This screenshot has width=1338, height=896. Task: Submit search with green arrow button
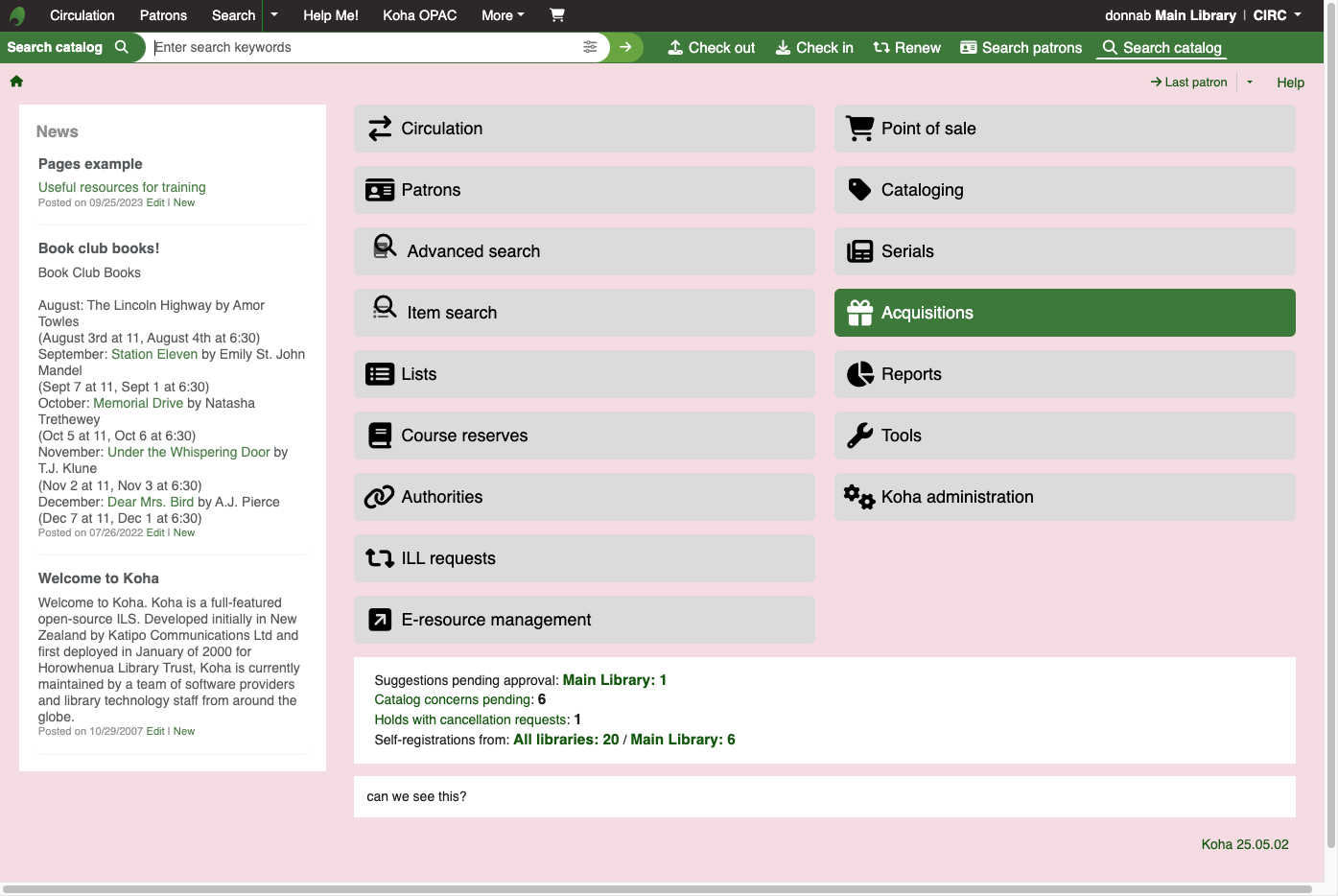(625, 47)
